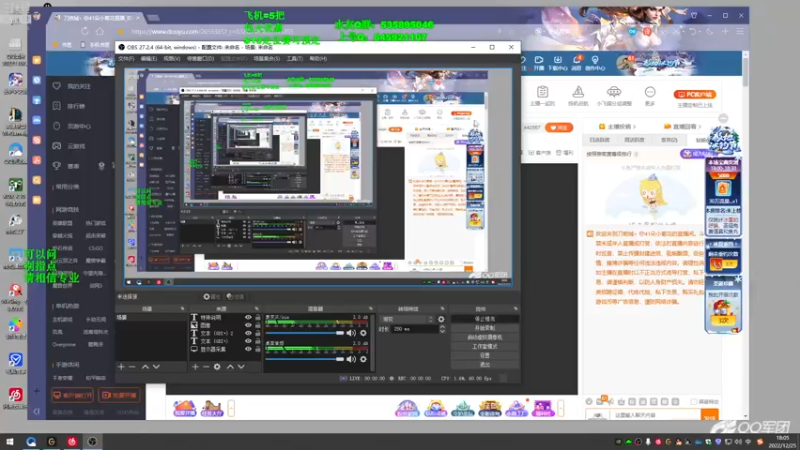Toggle lock on the Display Capture source
Image resolution: width=800 pixels, height=450 pixels.
pyautogui.click(x=258, y=349)
